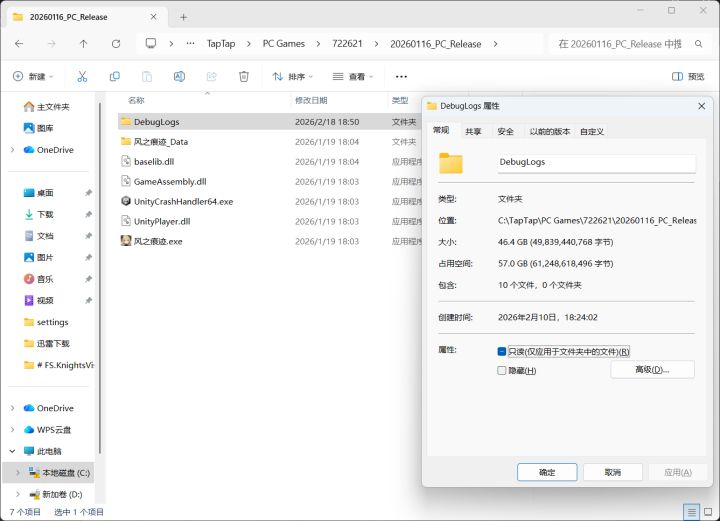Click the search magnifier icon
This screenshot has width=720, height=521.
(x=698, y=44)
